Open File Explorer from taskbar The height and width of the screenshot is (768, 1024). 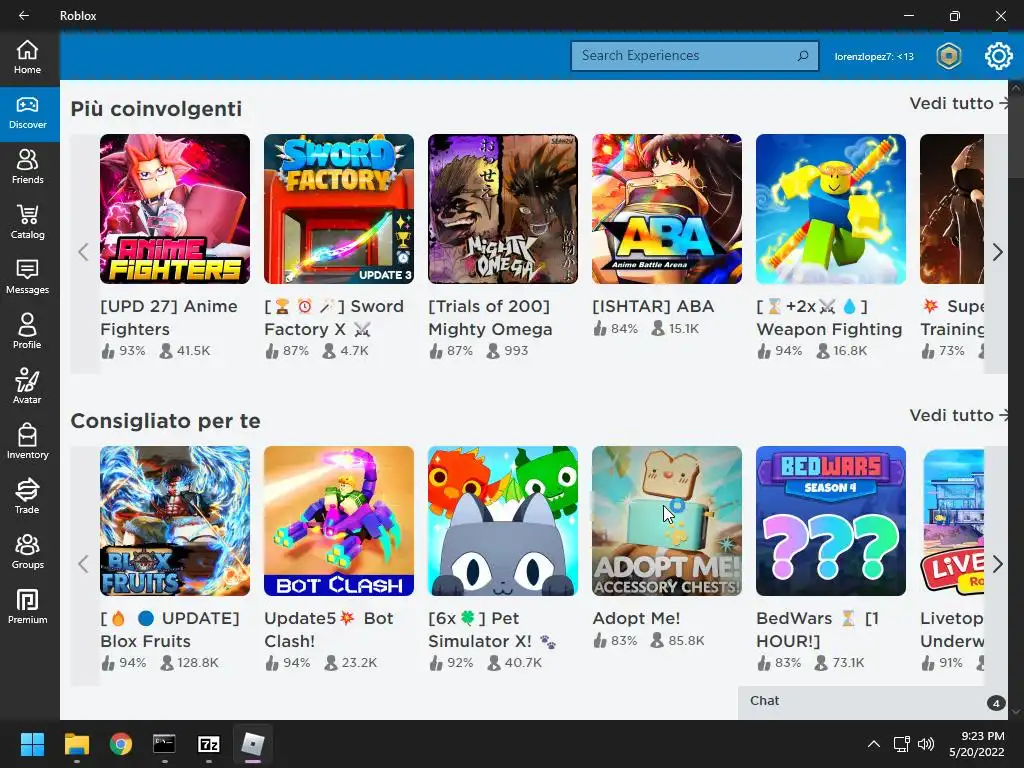point(76,744)
